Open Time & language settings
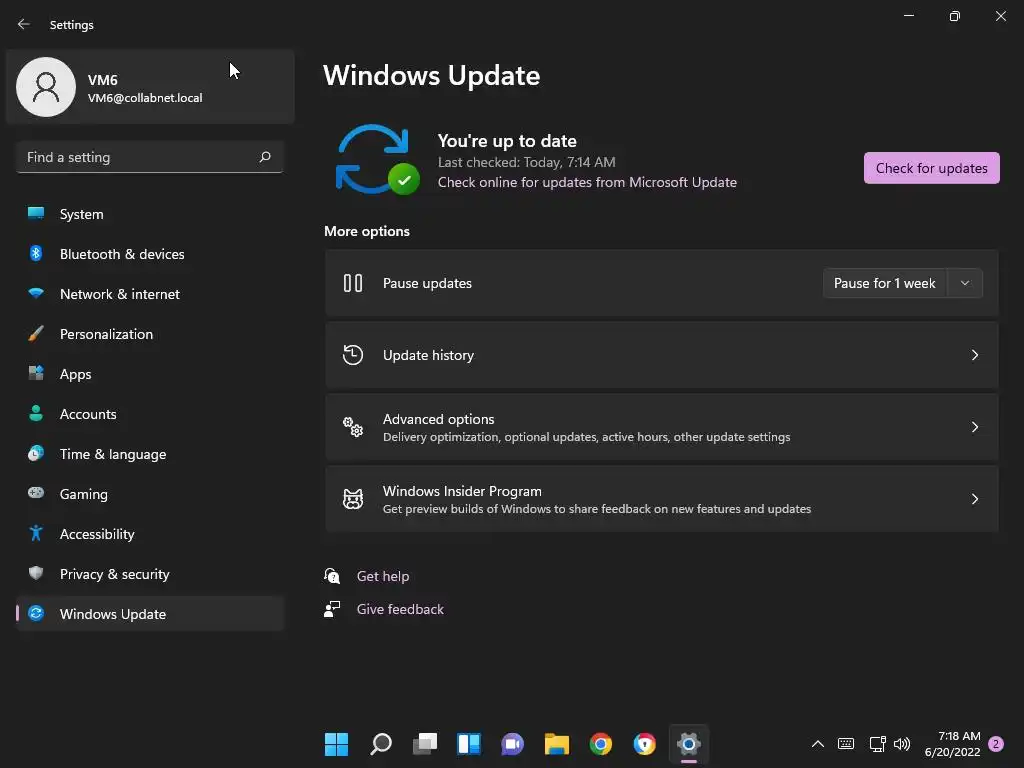Screen dimensions: 1024x768 click(x=150, y=454)
